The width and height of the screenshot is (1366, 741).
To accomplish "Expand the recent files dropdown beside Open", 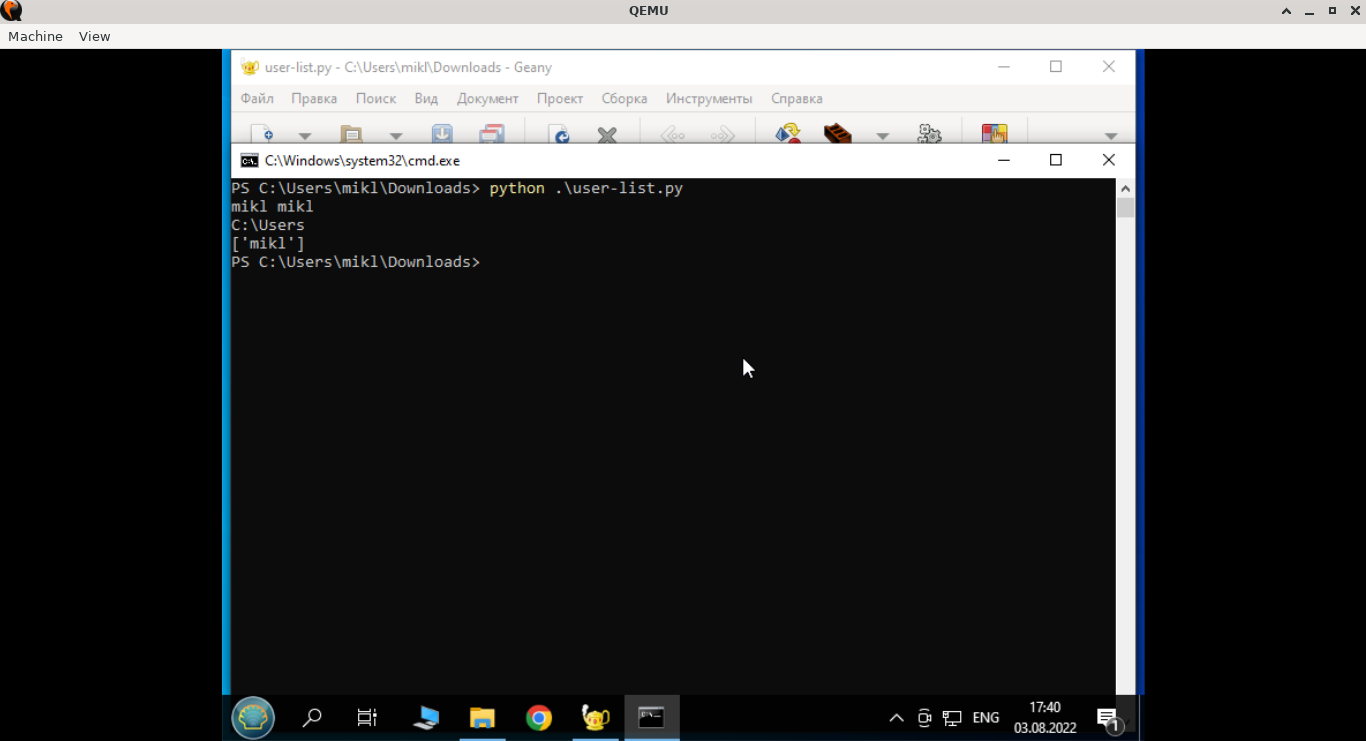I will (x=396, y=135).
